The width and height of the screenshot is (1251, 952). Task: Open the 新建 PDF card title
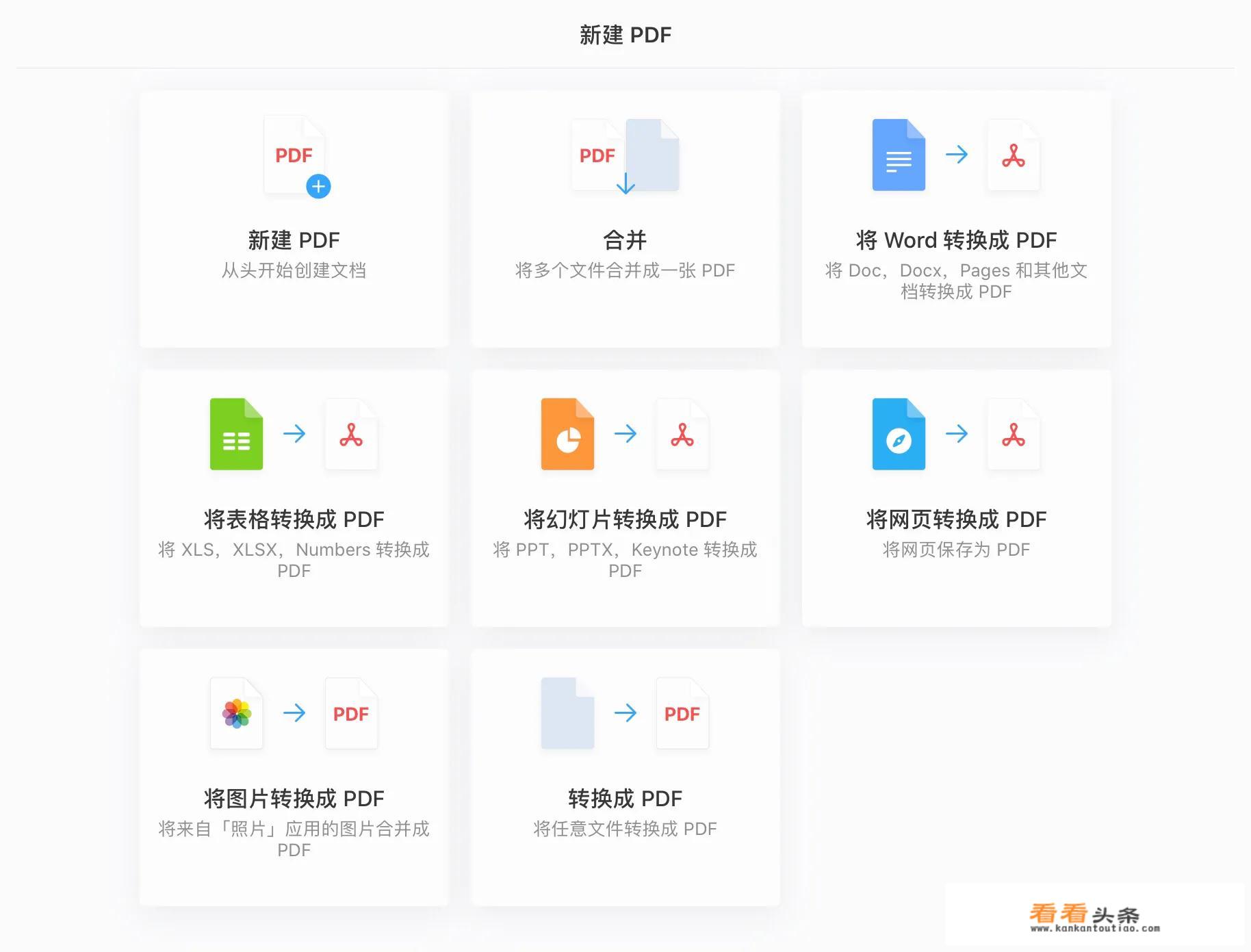(294, 240)
